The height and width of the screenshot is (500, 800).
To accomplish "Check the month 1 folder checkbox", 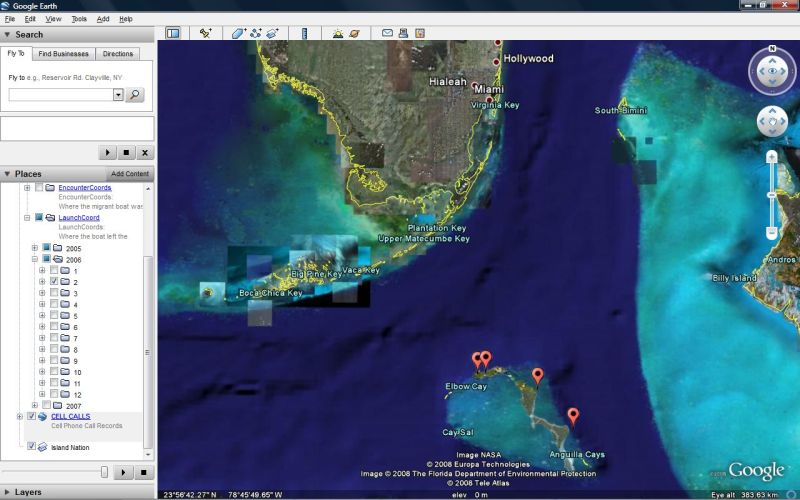I will [x=54, y=270].
